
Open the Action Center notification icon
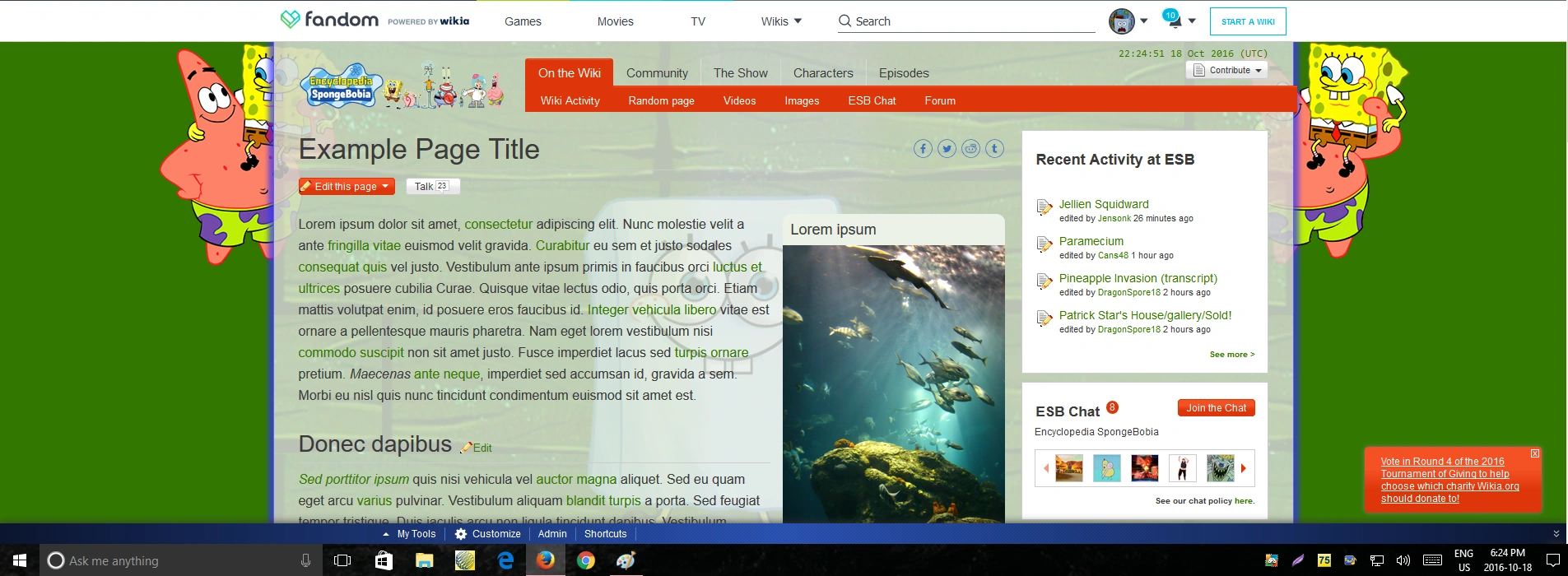[1552, 560]
